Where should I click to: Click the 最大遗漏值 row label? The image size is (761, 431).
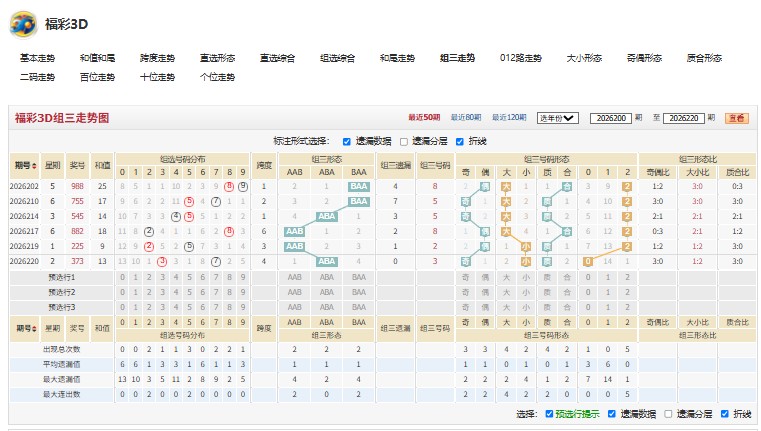pos(62,380)
